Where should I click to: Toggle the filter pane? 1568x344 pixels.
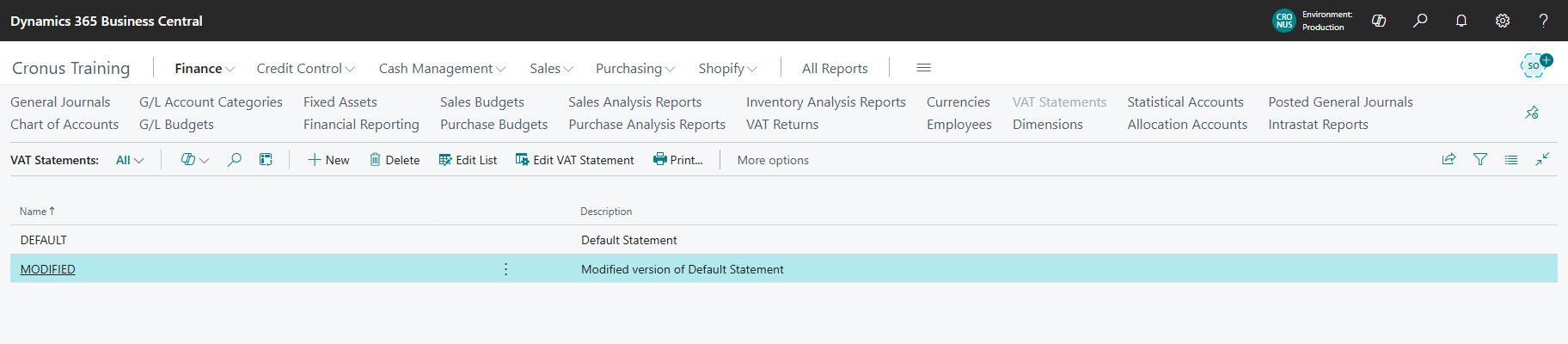point(1480,159)
